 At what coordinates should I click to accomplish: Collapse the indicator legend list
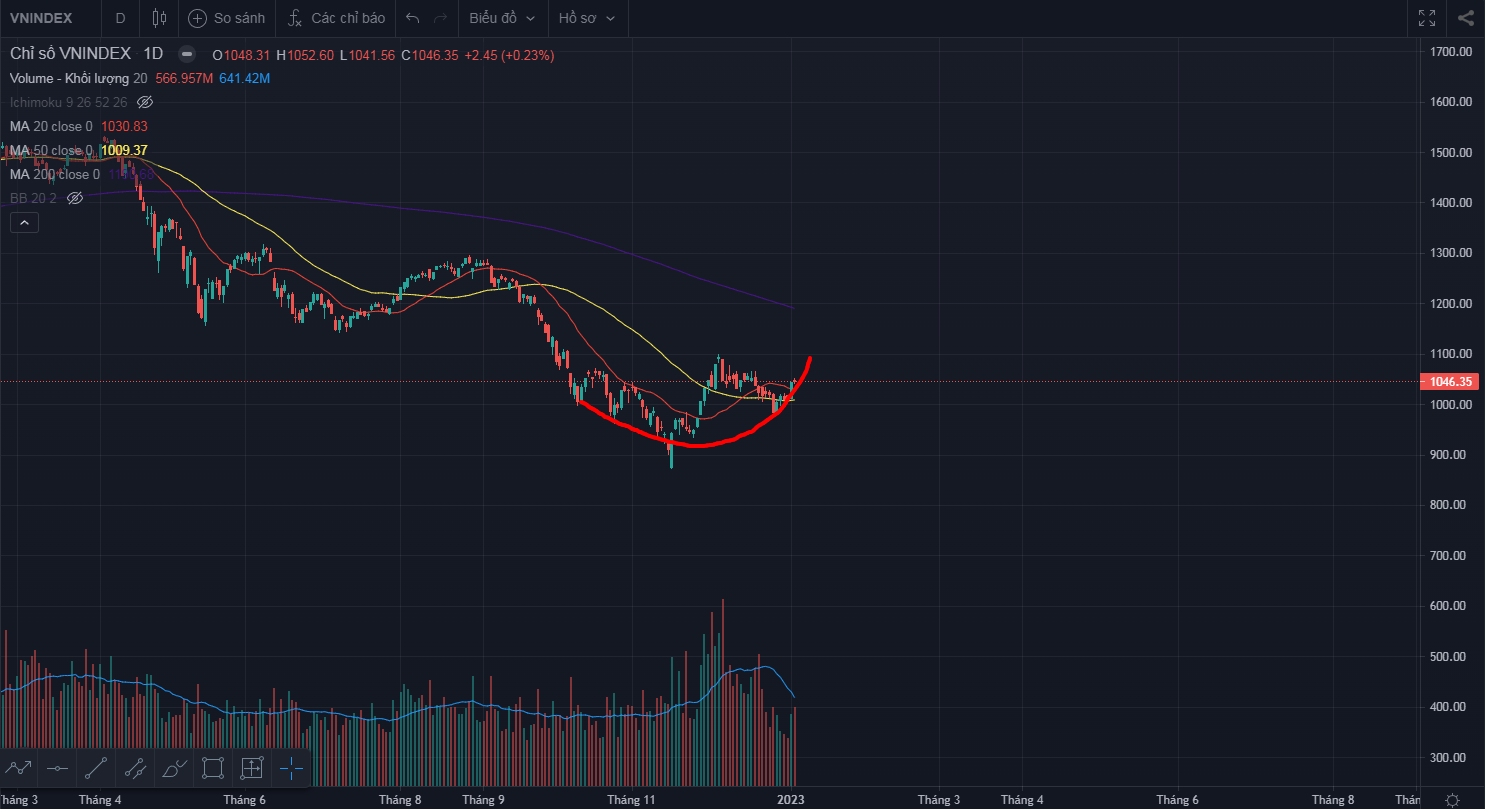coord(24,223)
